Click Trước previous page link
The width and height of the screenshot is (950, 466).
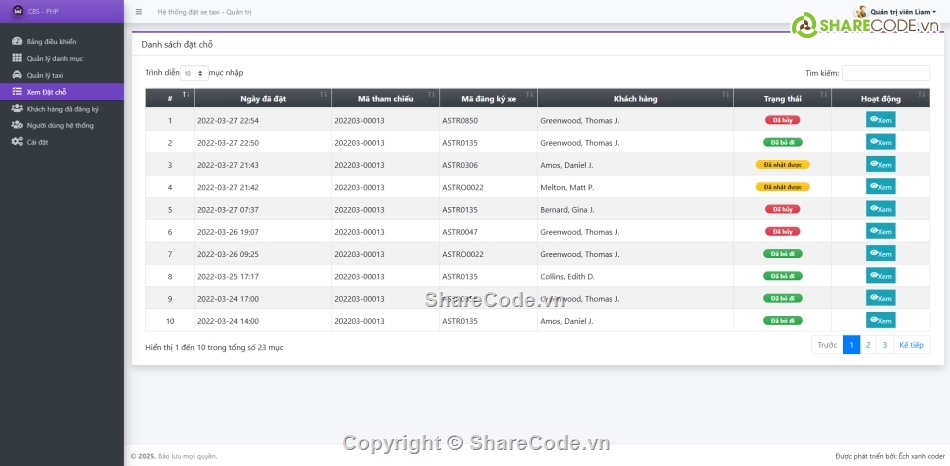(827, 345)
